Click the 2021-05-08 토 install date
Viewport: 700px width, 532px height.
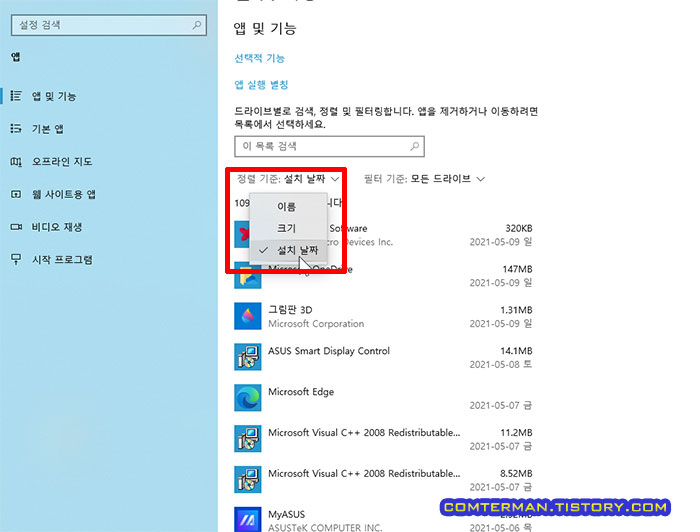[x=500, y=364]
